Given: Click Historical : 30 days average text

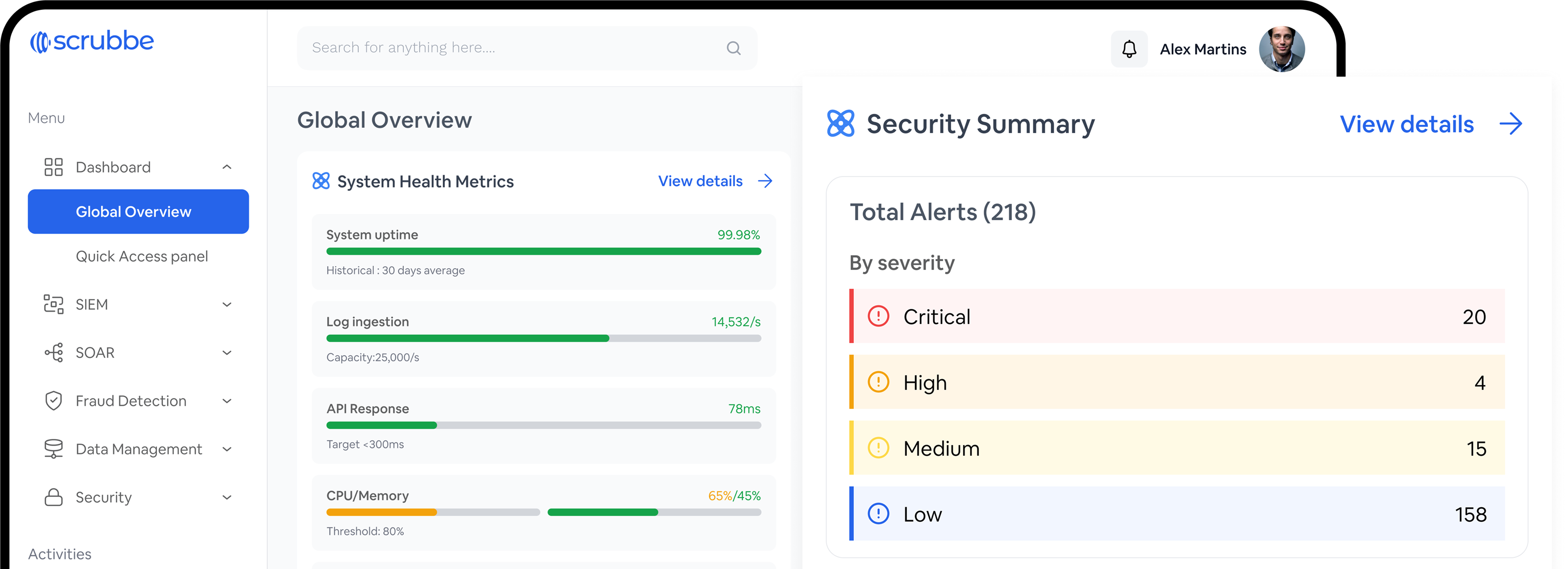Looking at the screenshot, I should pyautogui.click(x=396, y=270).
